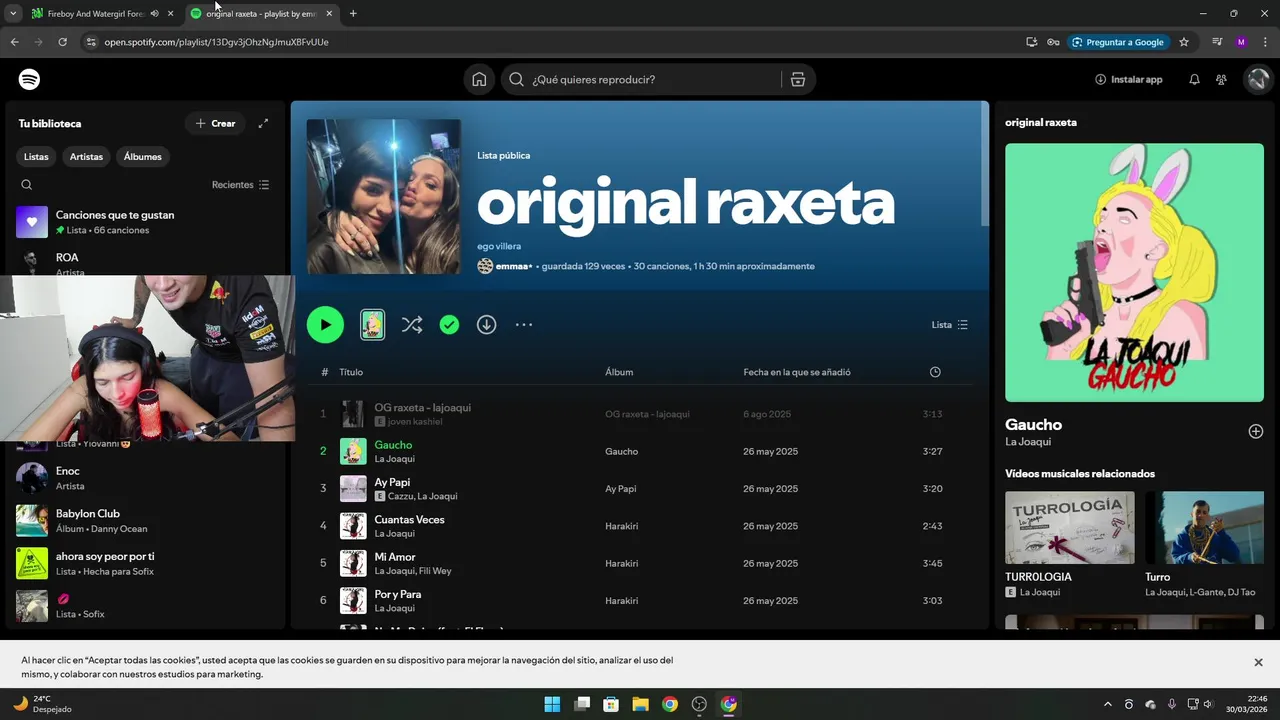Open Windows Start menu

pos(552,704)
